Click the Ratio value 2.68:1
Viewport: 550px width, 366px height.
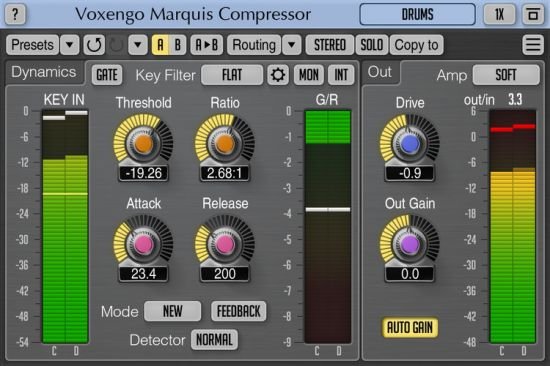[224, 173]
